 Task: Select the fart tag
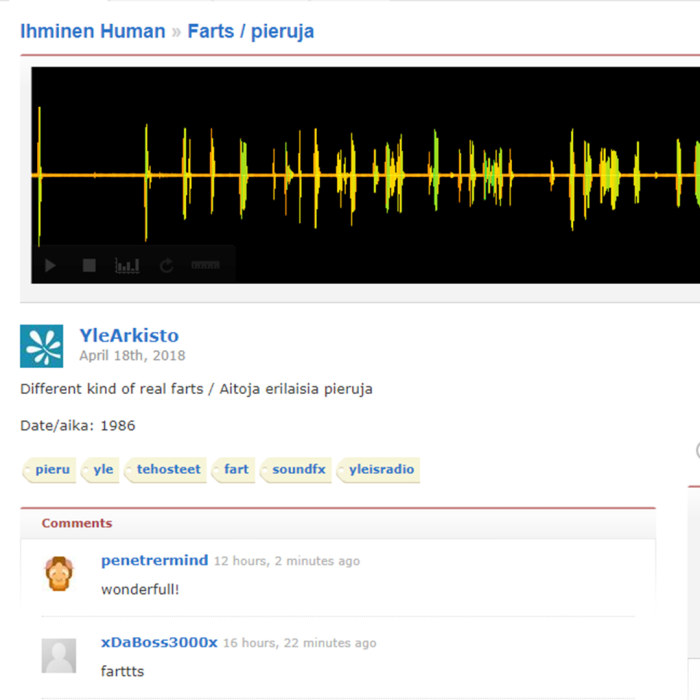click(233, 470)
